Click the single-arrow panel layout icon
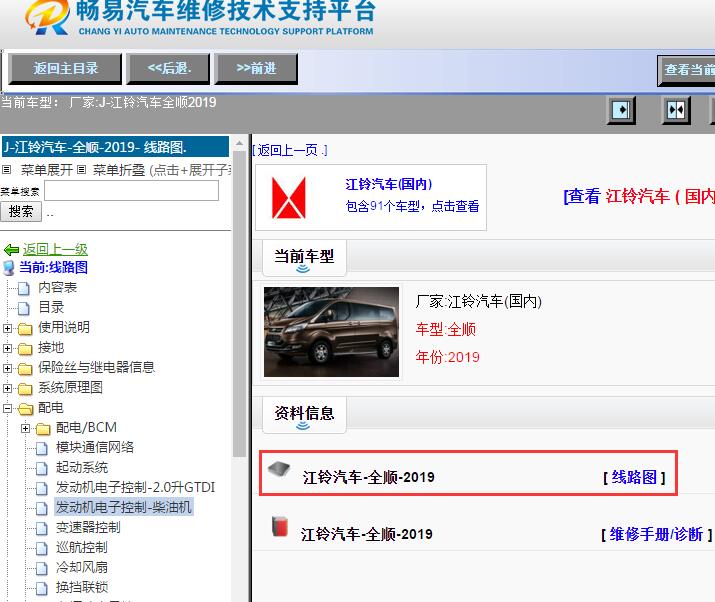The width and height of the screenshot is (715, 602). pyautogui.click(x=621, y=110)
